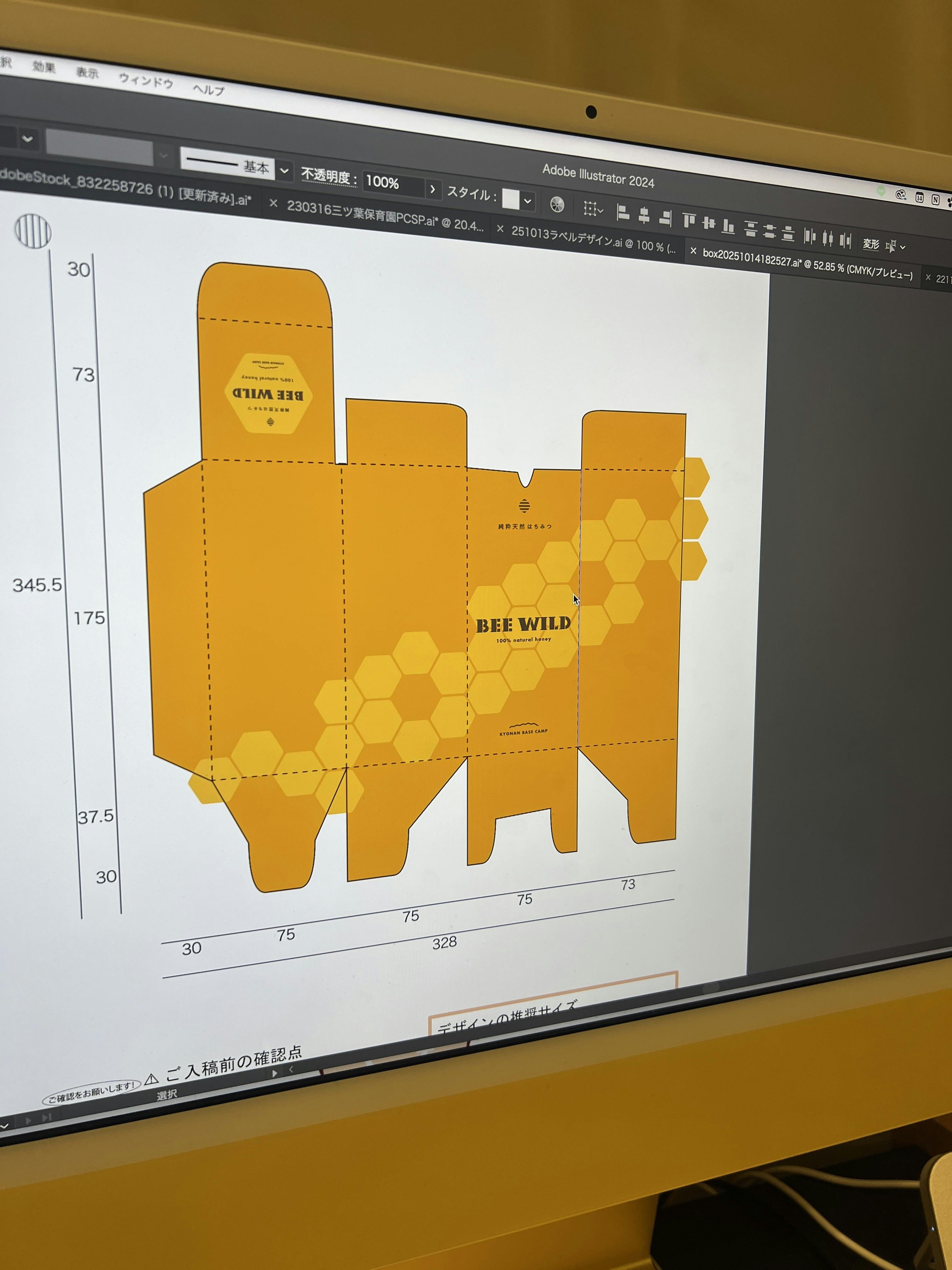Open the スタイル graphic style dropdown
952x1270 pixels.
527,201
